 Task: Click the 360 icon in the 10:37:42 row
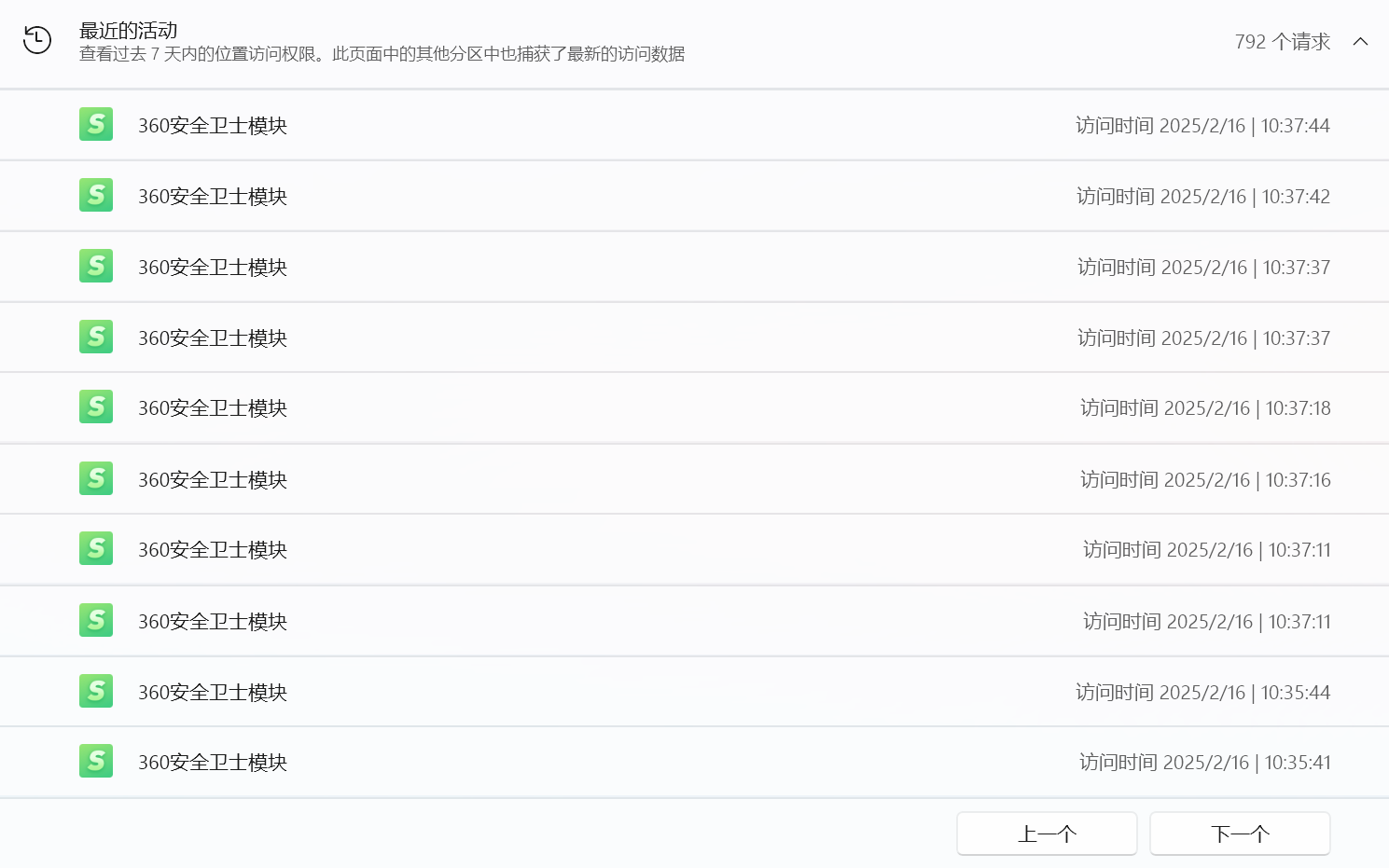click(96, 195)
